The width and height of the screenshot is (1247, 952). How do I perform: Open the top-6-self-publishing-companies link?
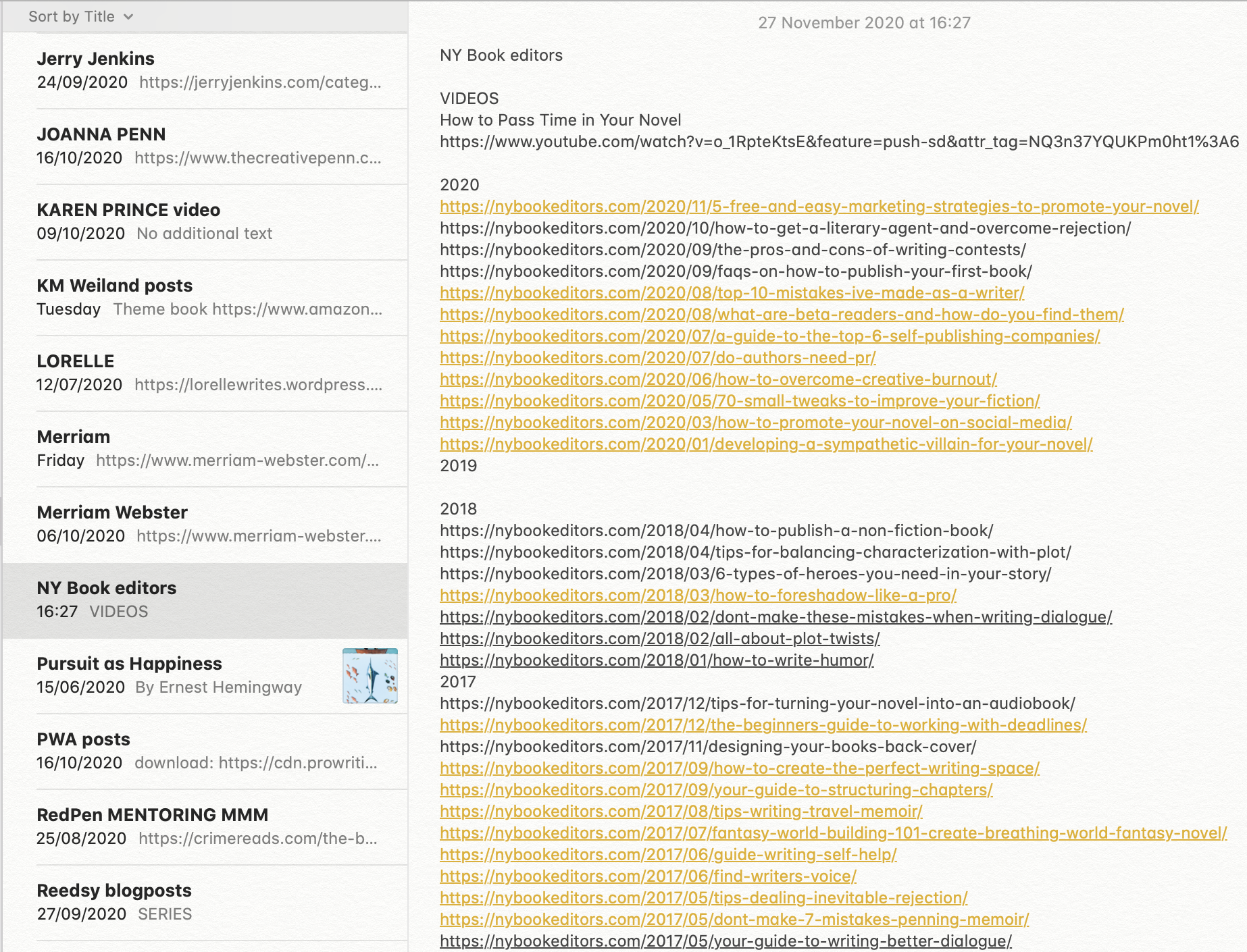[x=770, y=336]
